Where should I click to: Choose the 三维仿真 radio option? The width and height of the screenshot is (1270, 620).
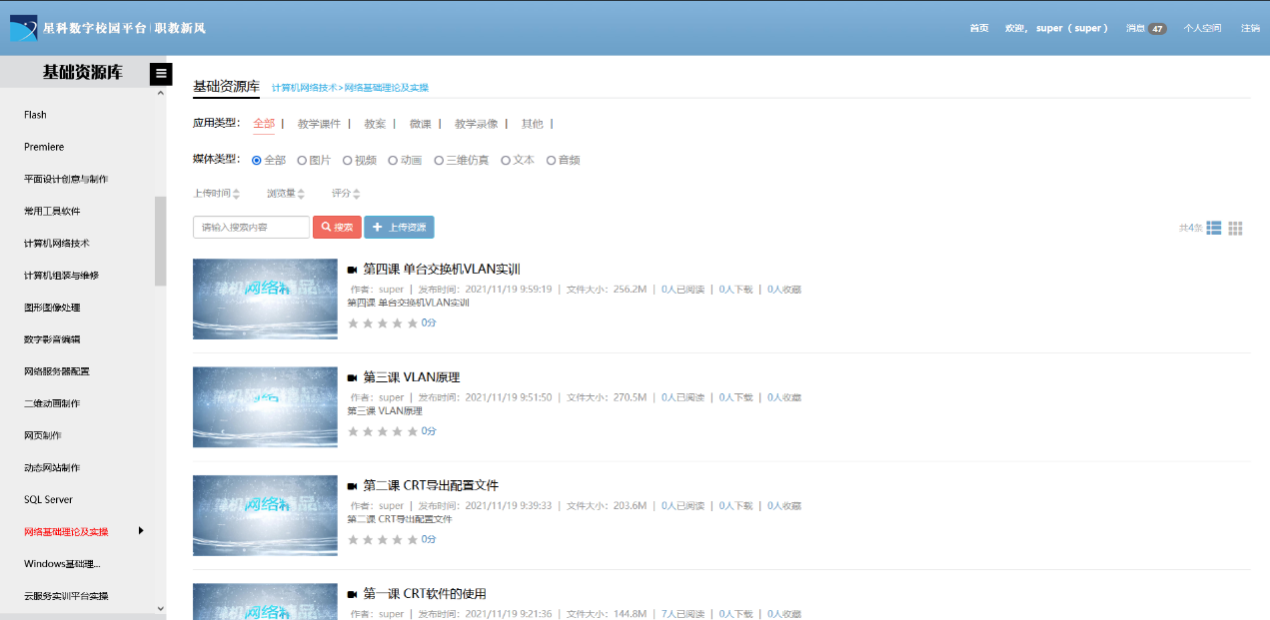coord(439,160)
